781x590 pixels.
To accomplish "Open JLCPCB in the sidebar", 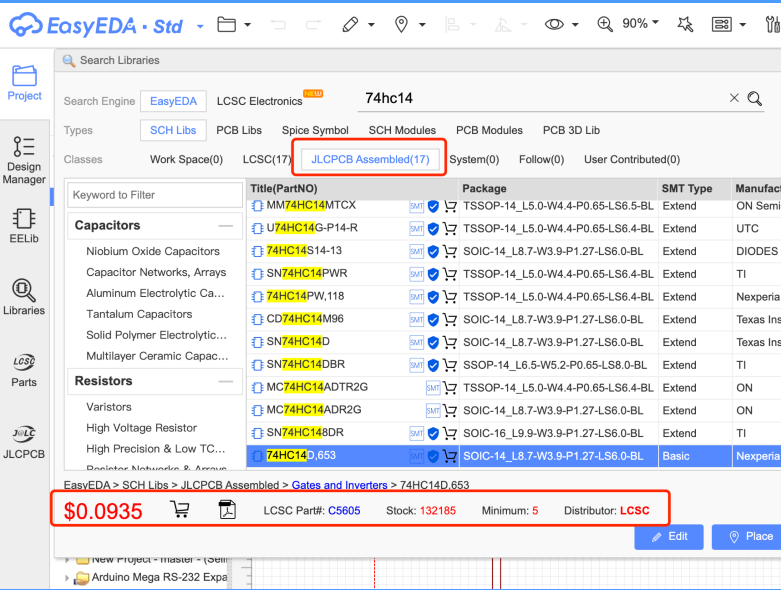I will tap(24, 442).
